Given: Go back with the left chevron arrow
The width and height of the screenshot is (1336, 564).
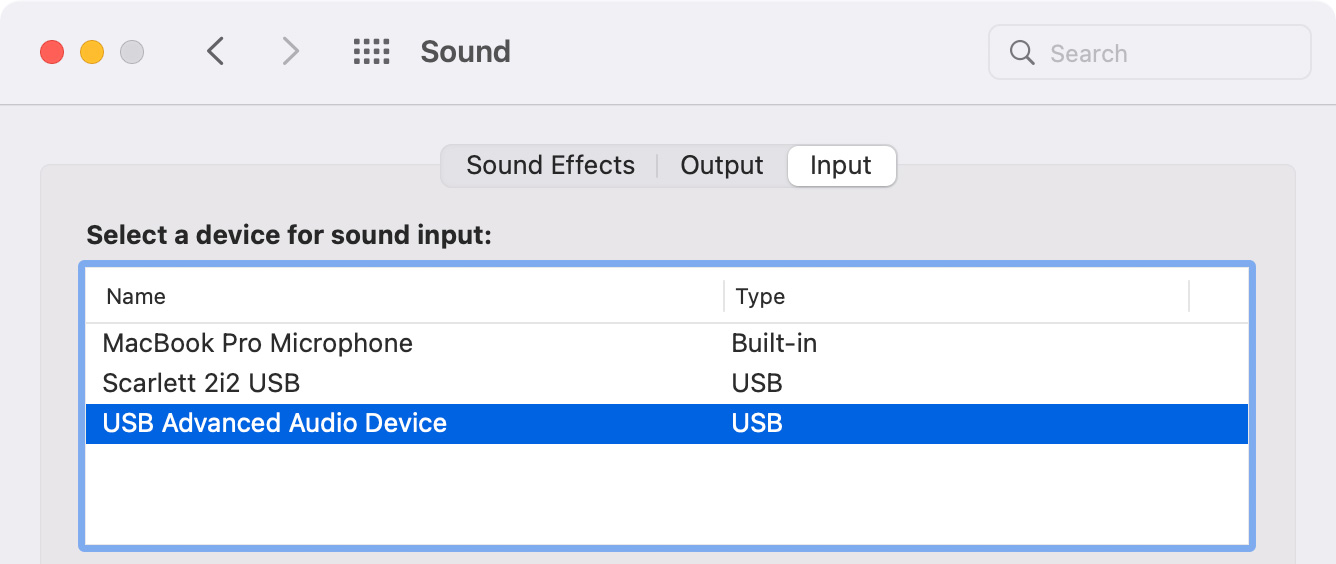Looking at the screenshot, I should (215, 51).
